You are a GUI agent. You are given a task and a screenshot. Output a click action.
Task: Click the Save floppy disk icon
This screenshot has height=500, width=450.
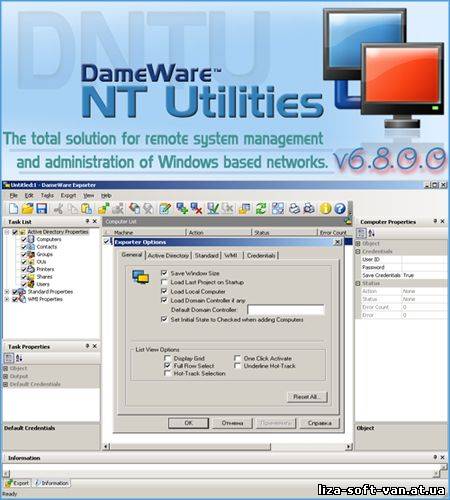pyautogui.click(x=41, y=209)
